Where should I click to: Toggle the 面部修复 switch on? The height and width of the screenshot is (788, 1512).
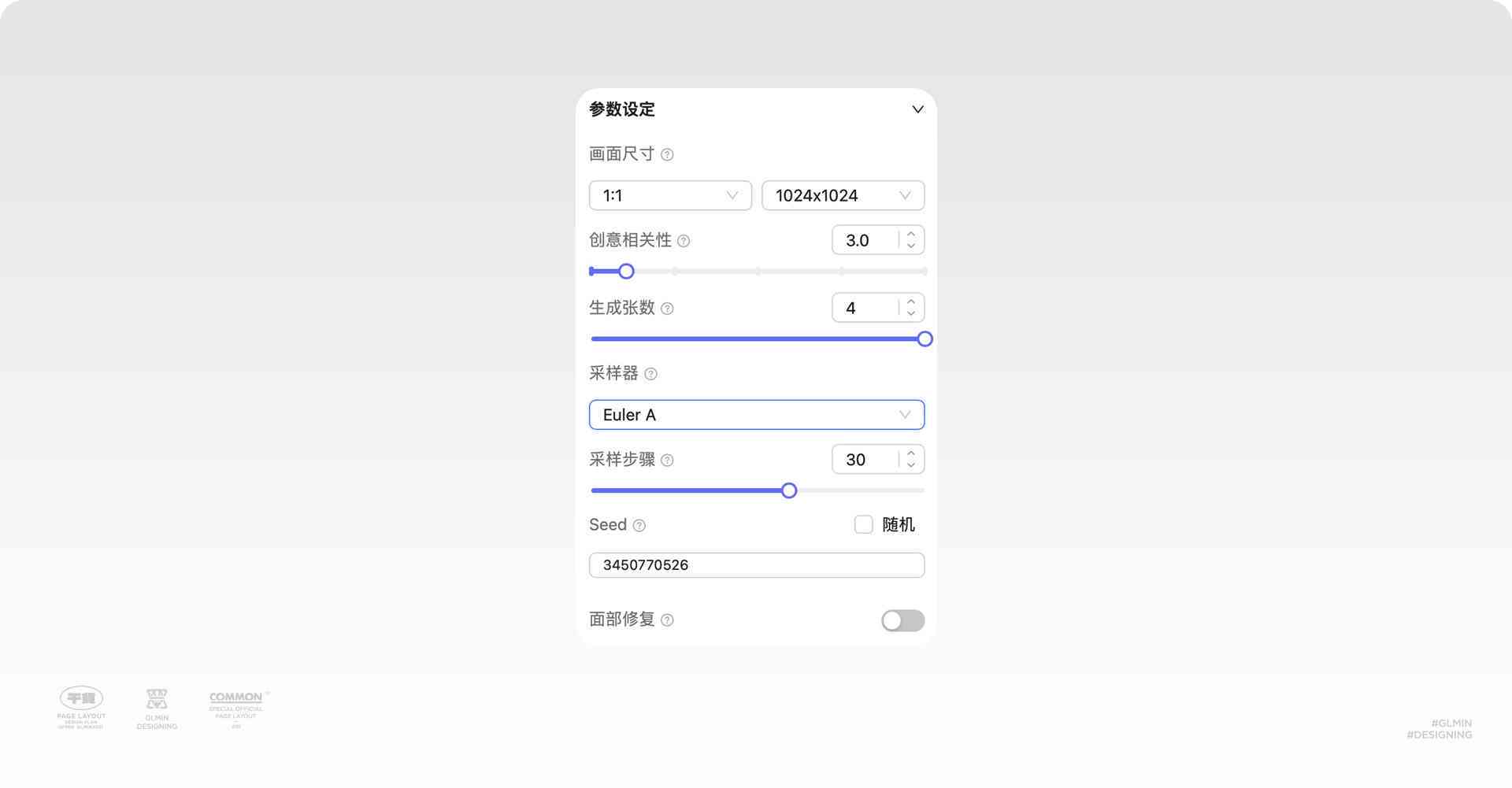(902, 620)
